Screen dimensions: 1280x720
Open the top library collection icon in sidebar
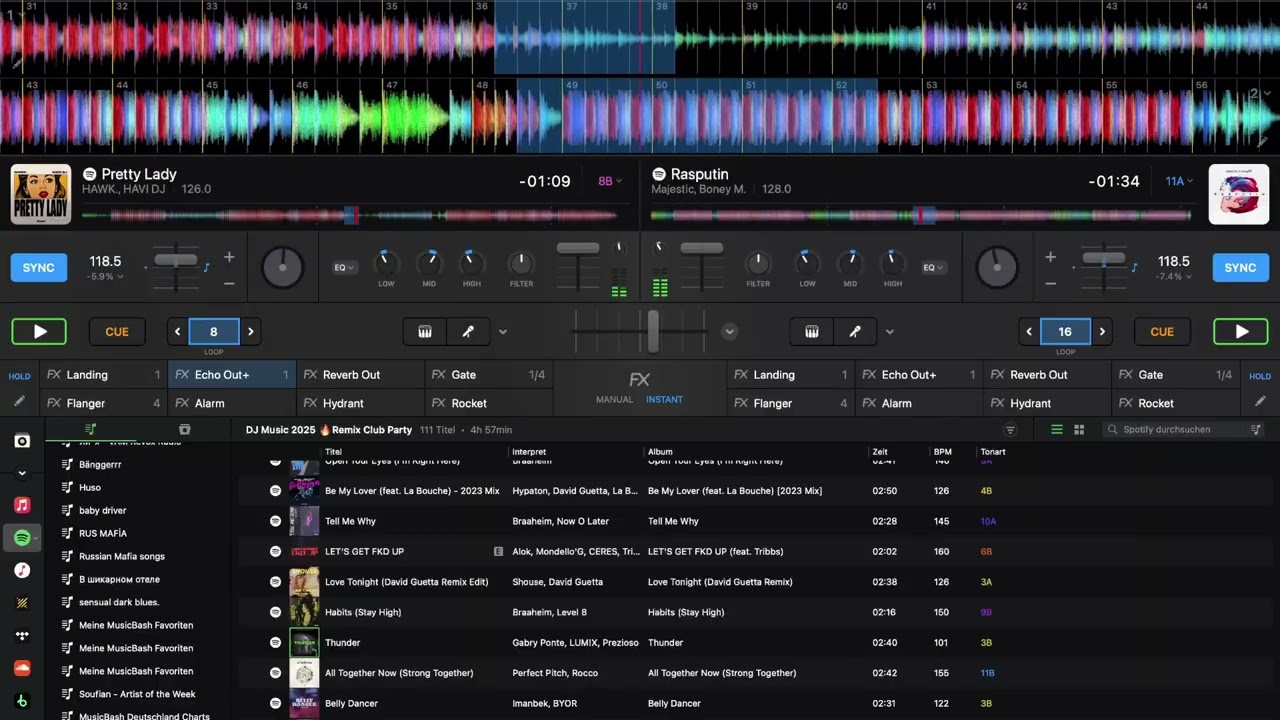tap(22, 441)
